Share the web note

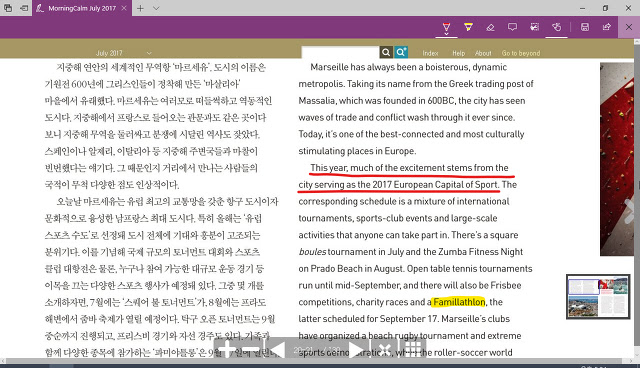coord(607,27)
